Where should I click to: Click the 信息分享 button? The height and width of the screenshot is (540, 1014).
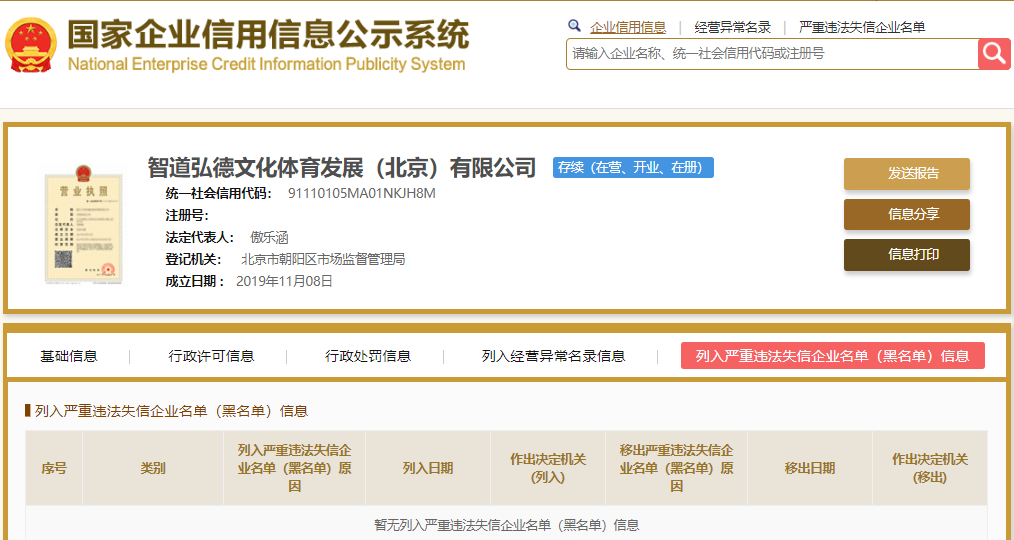[907, 214]
